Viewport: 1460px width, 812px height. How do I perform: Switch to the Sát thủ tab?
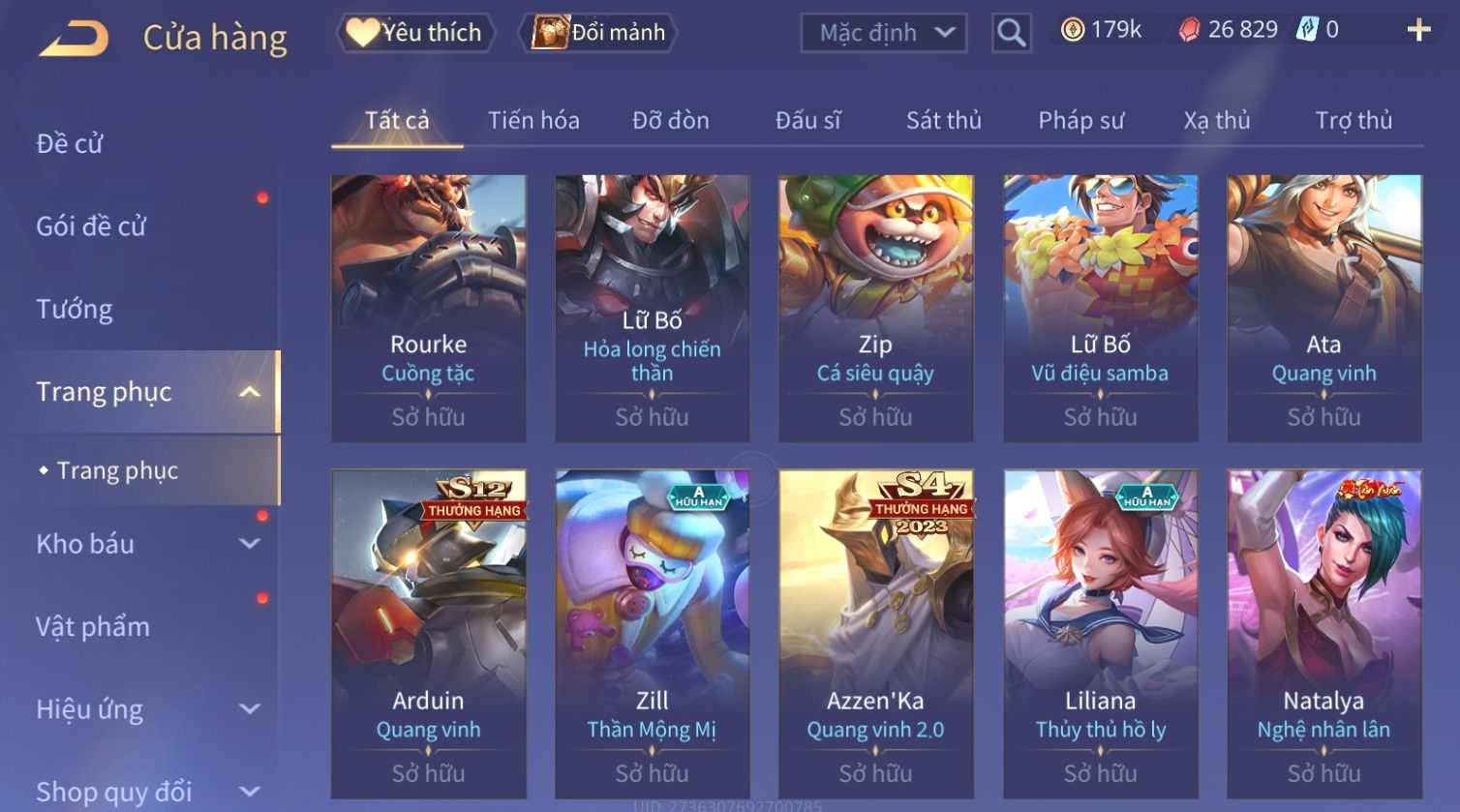[x=943, y=120]
